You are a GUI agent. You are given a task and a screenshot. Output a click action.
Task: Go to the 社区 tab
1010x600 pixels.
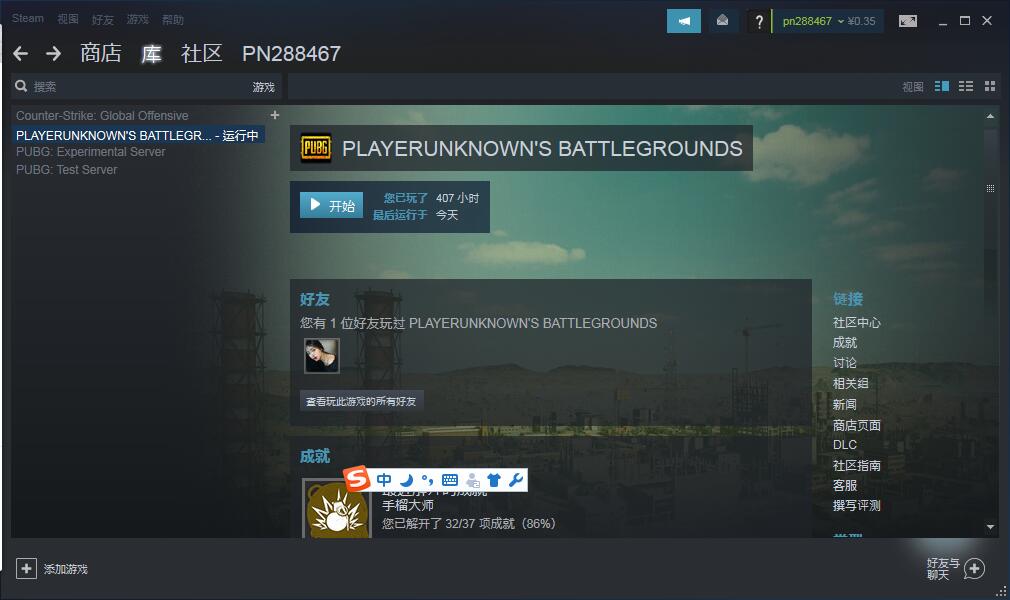(202, 53)
